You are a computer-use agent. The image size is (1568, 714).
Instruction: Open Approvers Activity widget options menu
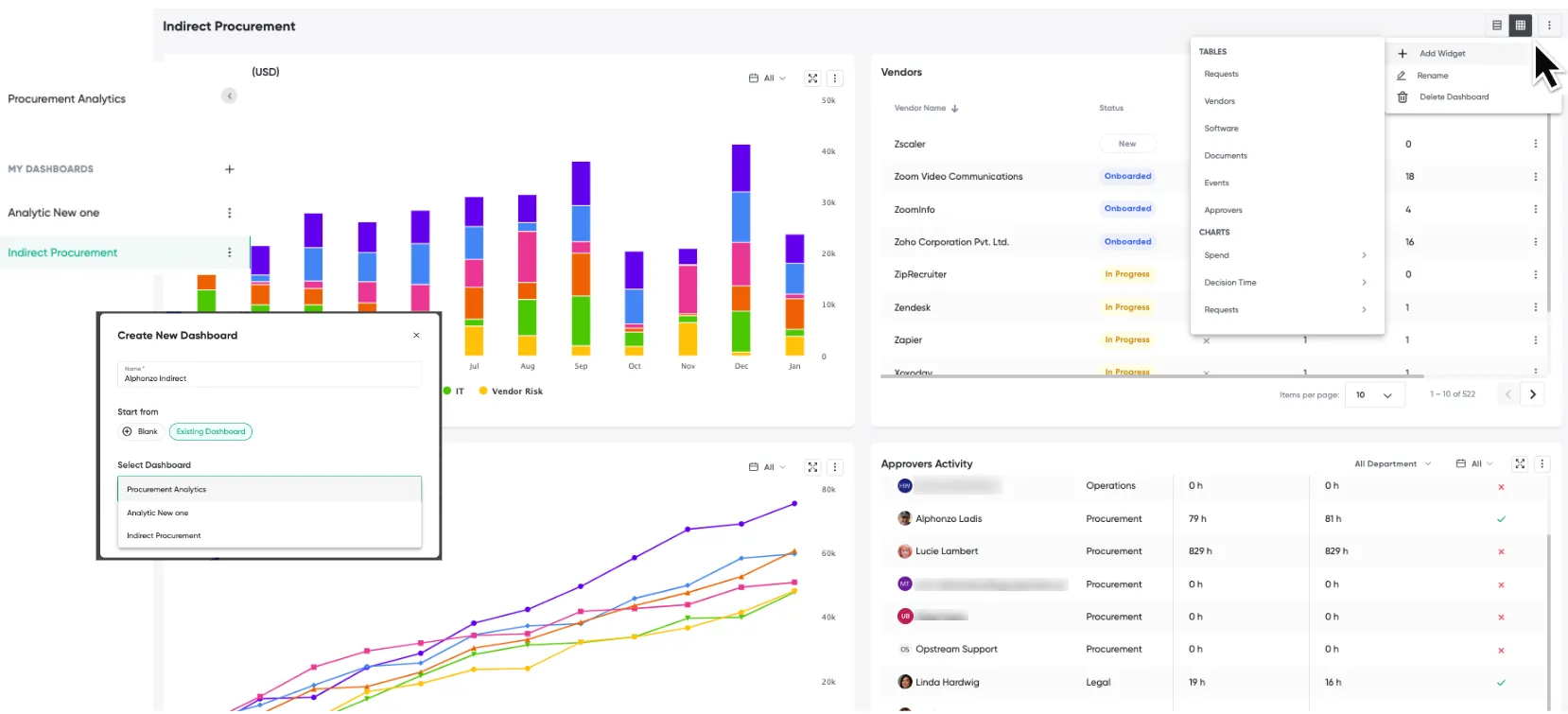click(x=1542, y=463)
